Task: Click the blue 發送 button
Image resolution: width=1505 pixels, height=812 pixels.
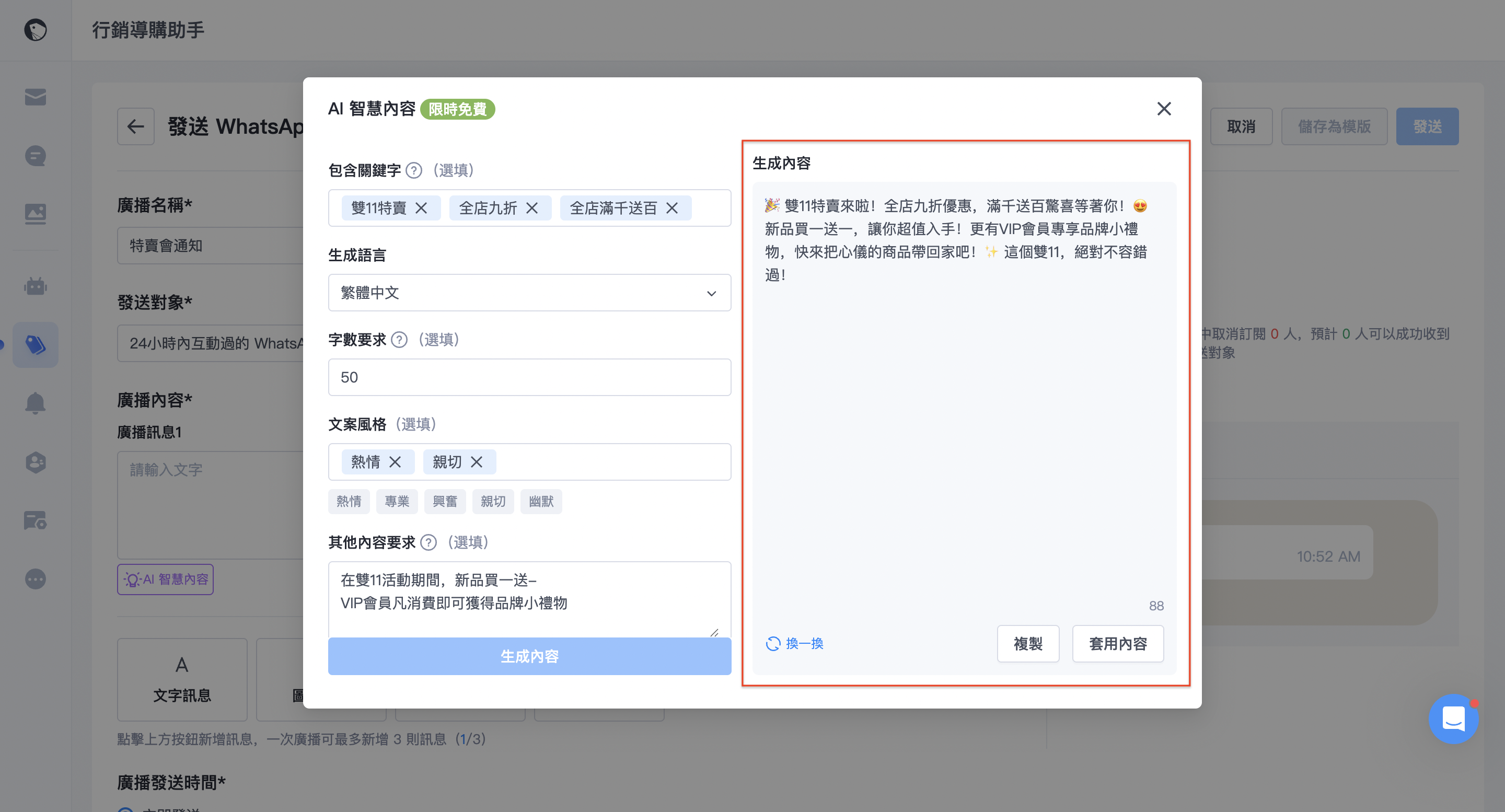Action: coord(1427,126)
